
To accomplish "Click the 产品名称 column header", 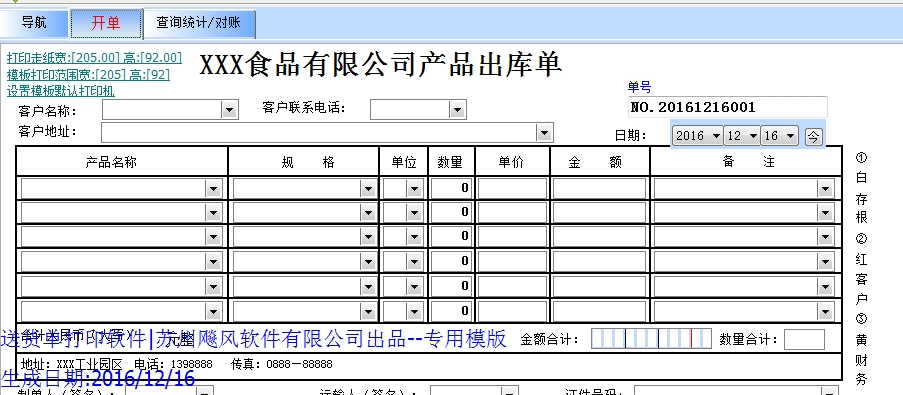I will pos(111,162).
